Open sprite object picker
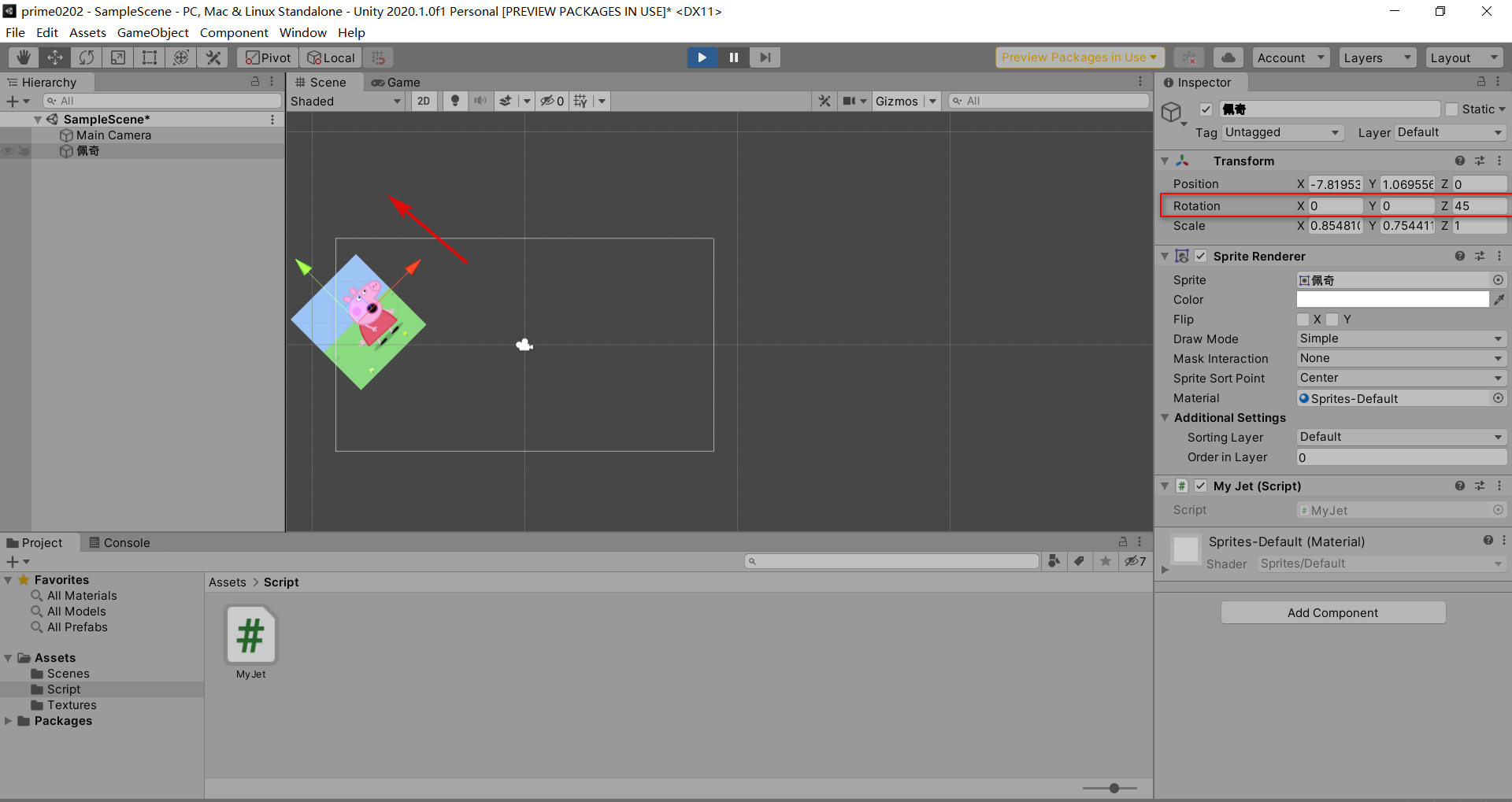 1498,279
